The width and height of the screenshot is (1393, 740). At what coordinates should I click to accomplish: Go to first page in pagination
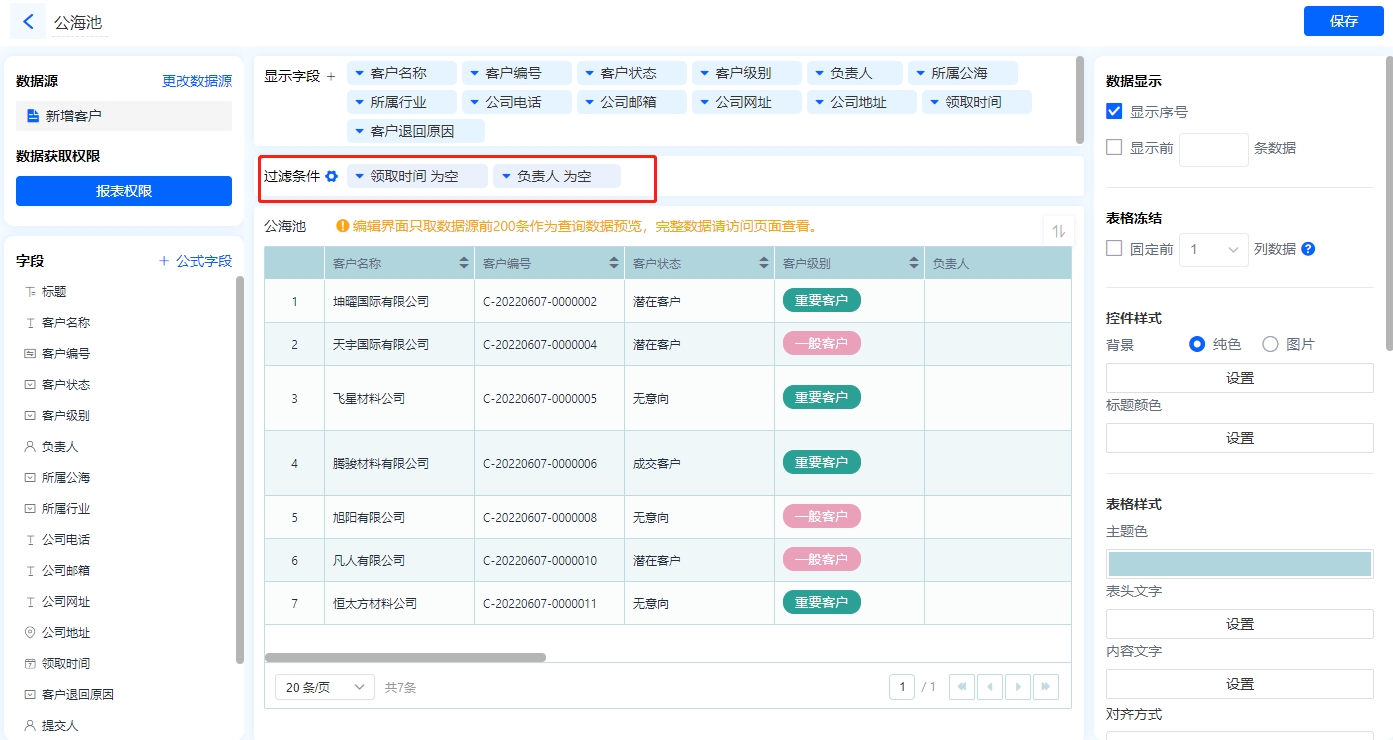(962, 687)
